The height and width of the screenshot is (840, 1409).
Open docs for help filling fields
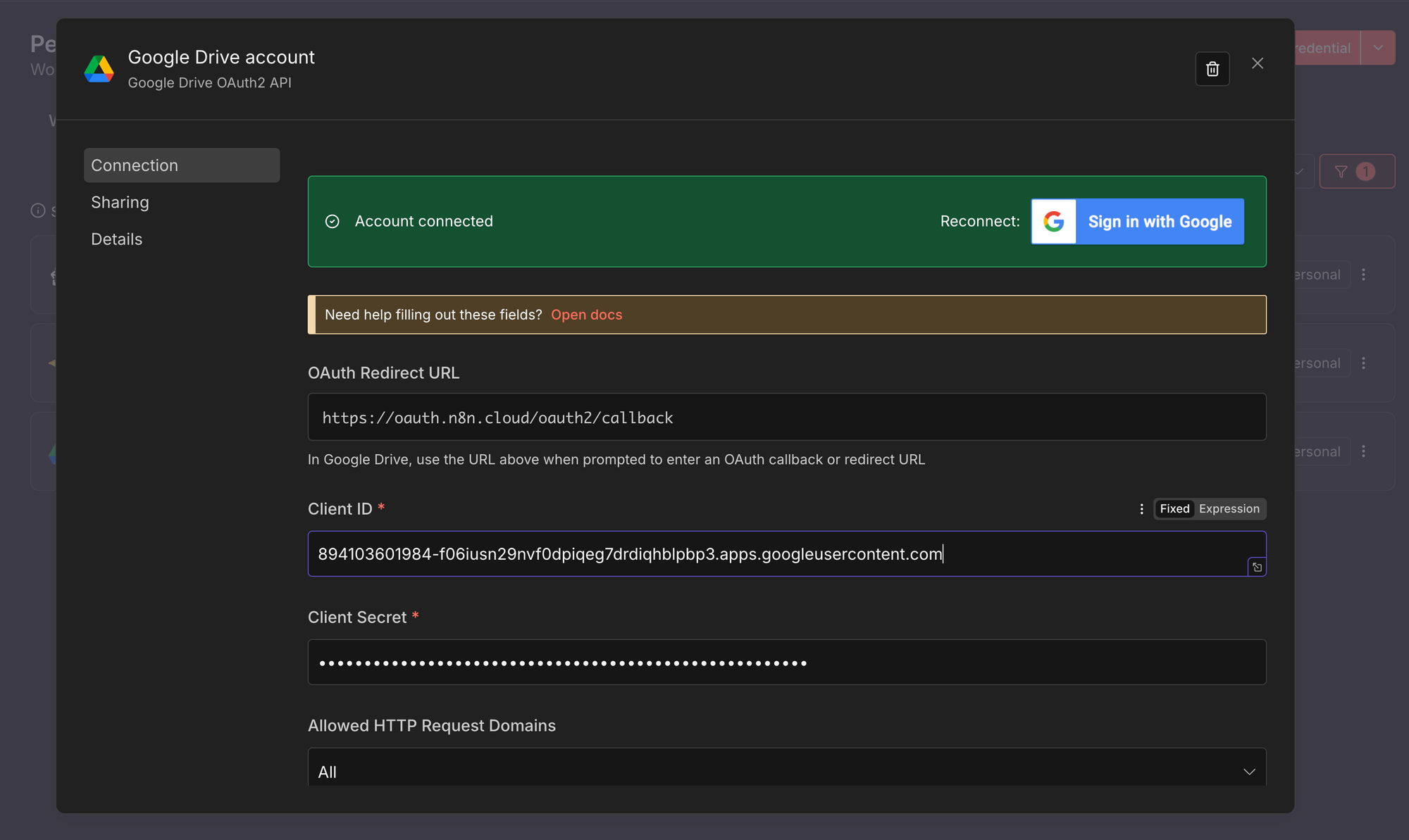click(x=586, y=315)
